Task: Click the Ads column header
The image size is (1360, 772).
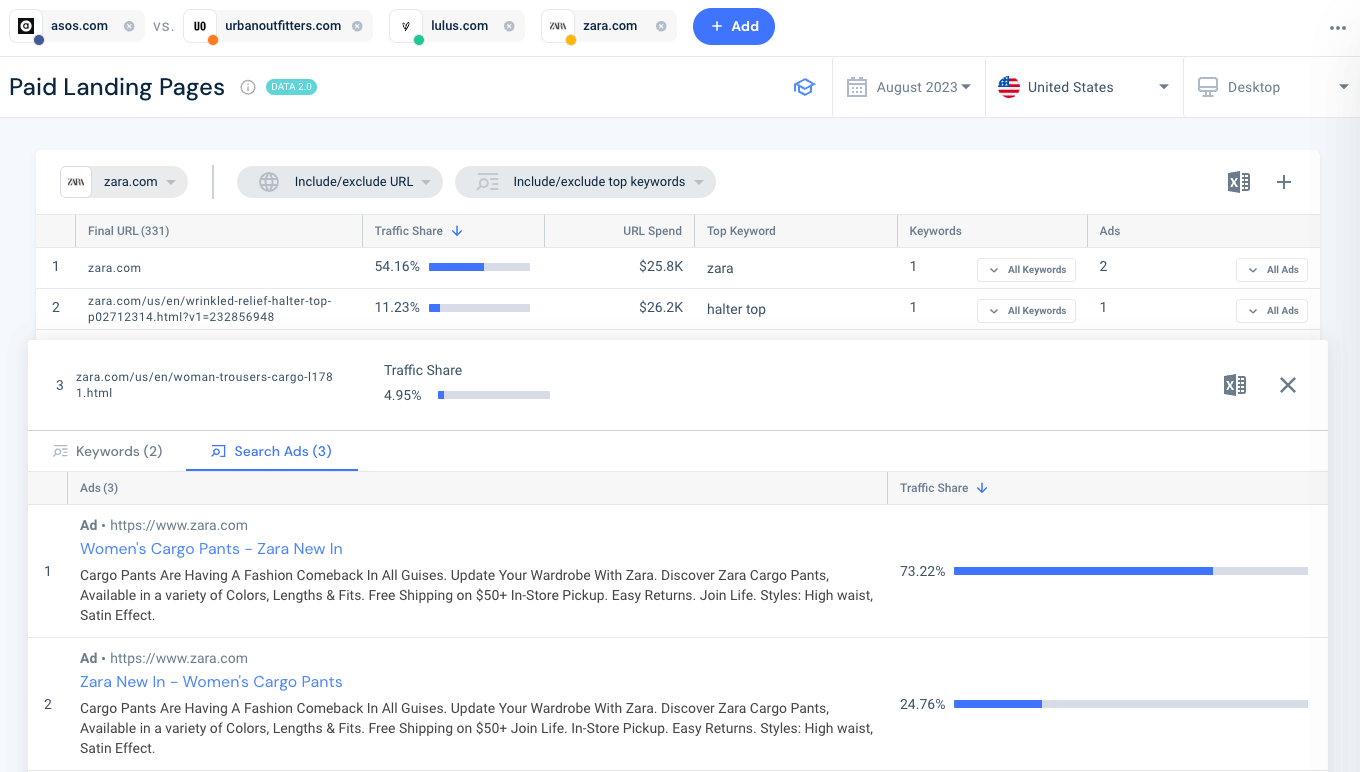Action: coord(1110,231)
